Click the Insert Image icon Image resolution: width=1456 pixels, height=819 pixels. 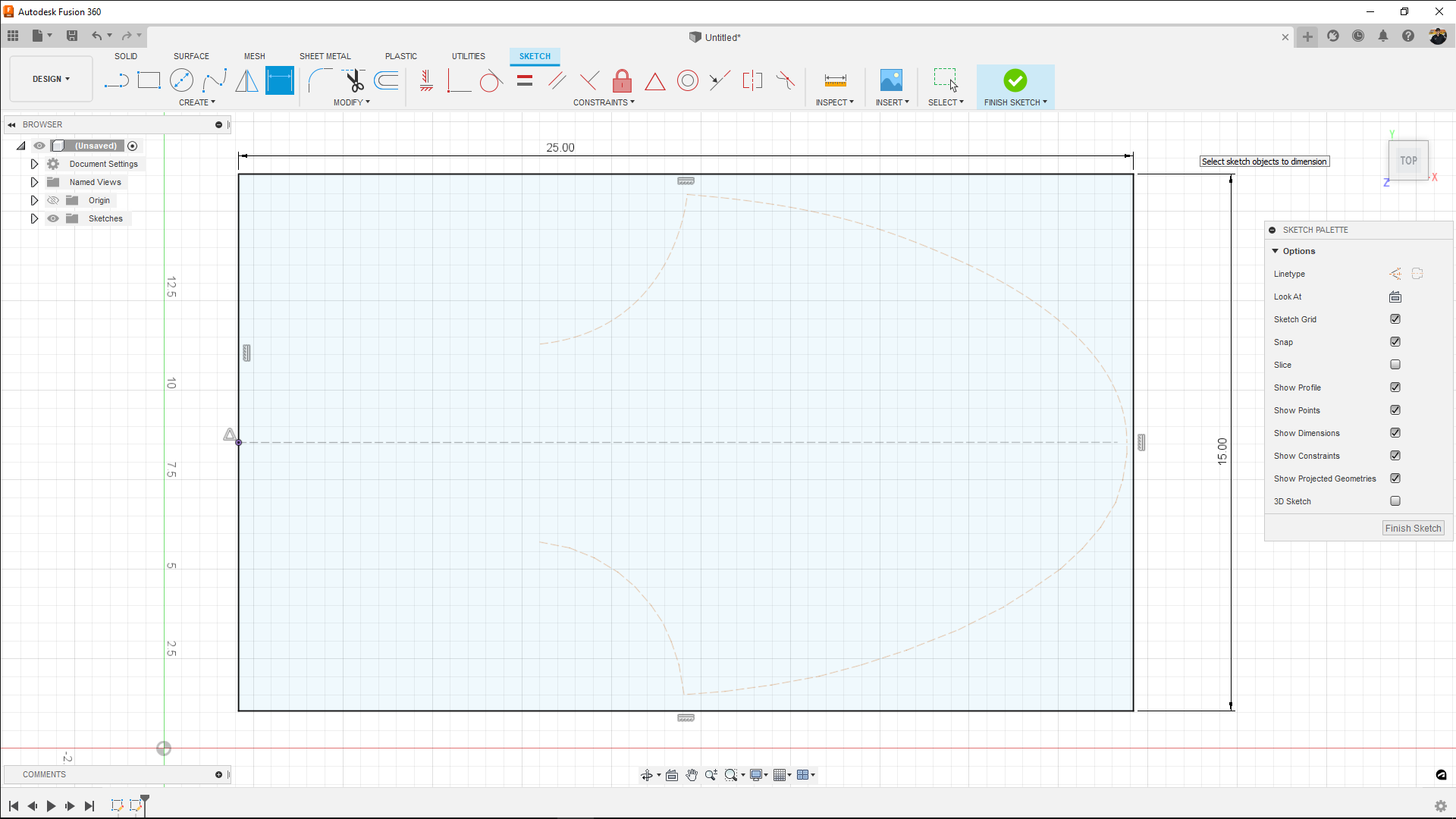click(890, 80)
